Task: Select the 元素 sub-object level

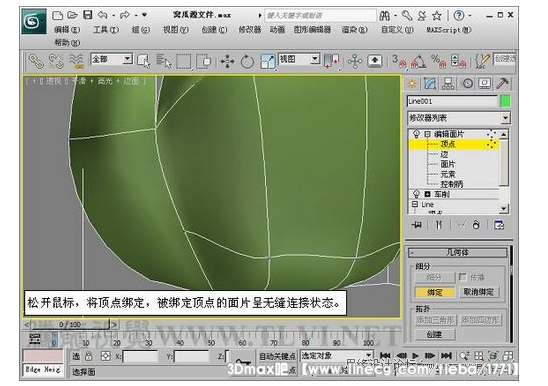Action: [x=448, y=174]
